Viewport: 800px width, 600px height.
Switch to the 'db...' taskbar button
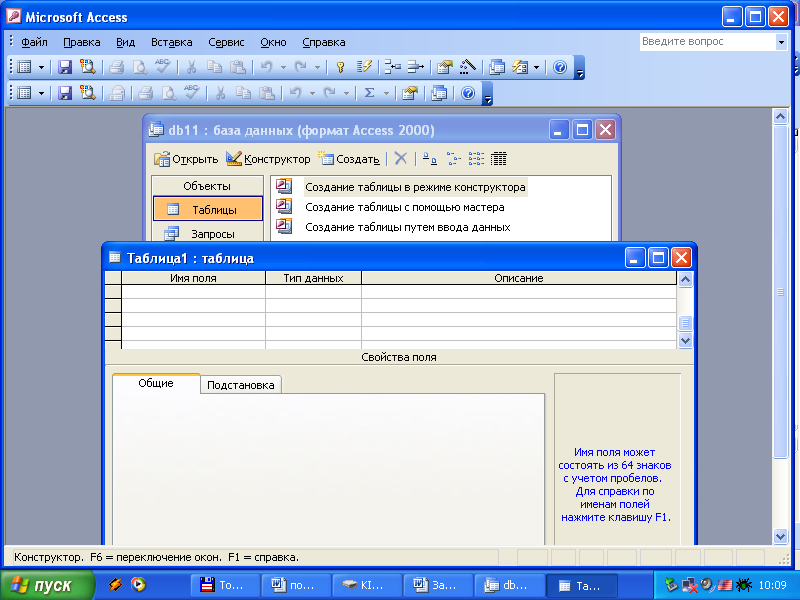pos(509,585)
